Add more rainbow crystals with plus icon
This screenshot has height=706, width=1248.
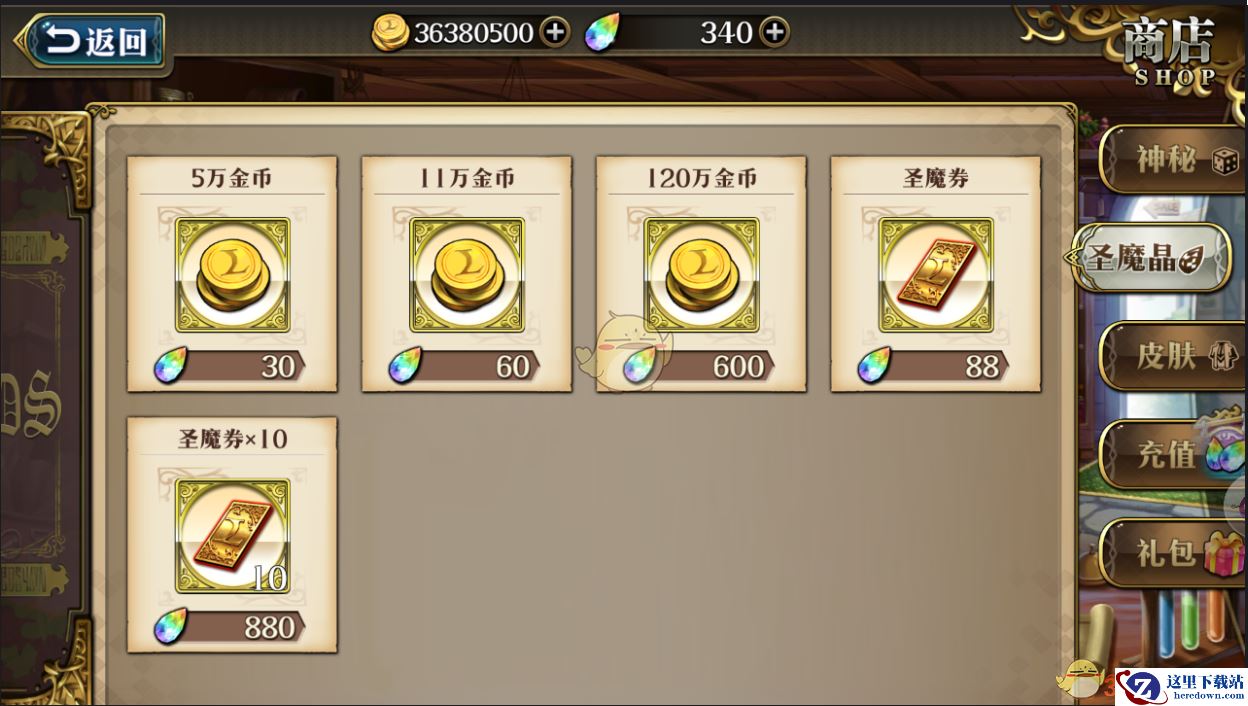774,32
